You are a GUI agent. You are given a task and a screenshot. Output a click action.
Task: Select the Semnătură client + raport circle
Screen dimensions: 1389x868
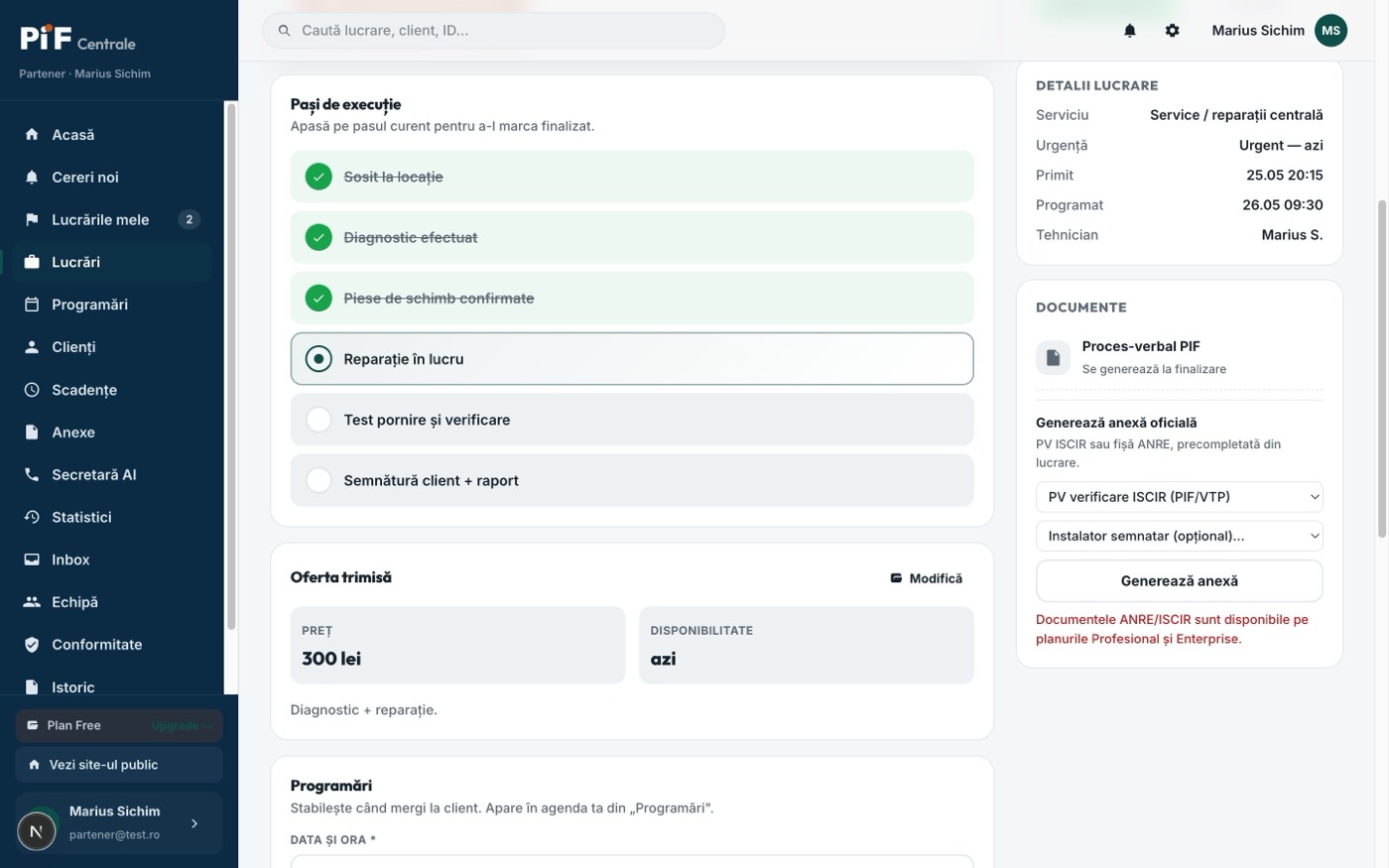318,480
